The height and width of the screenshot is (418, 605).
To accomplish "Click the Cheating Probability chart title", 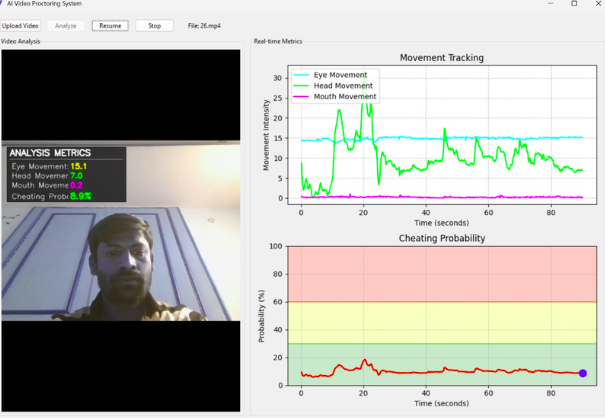I will pos(442,238).
